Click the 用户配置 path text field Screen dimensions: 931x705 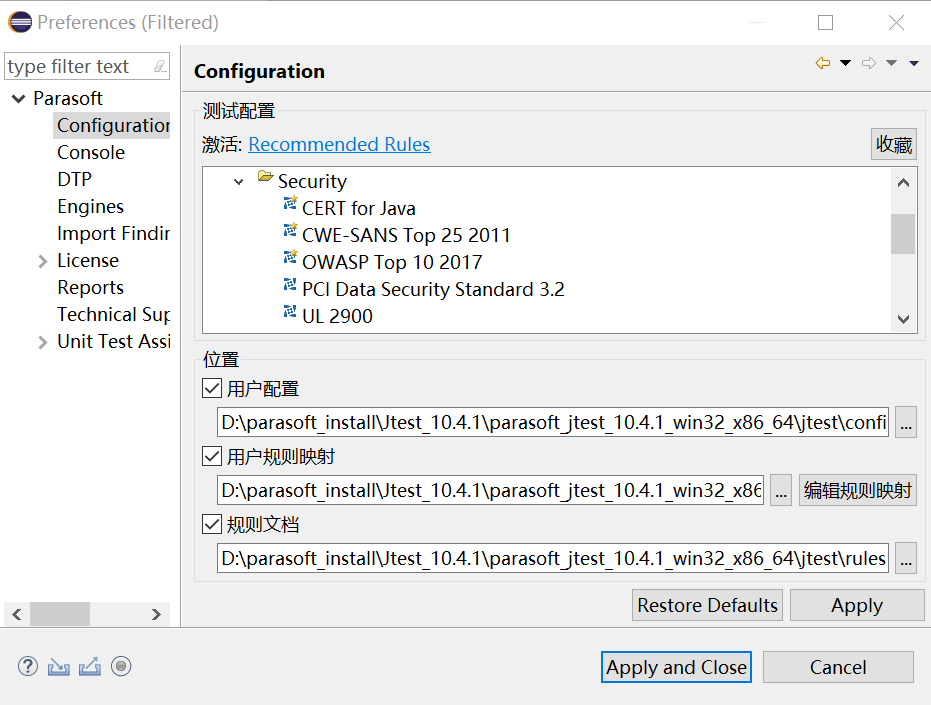pos(553,422)
